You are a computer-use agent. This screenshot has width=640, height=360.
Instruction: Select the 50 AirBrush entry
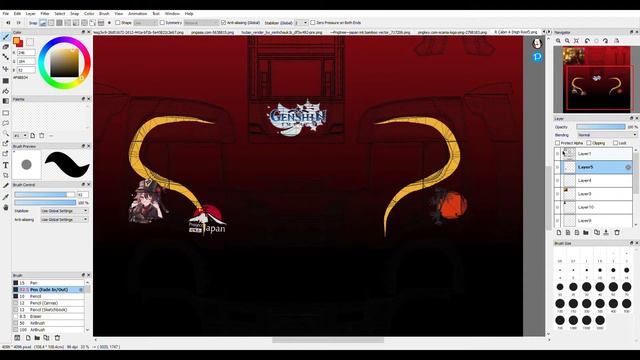click(x=49, y=323)
